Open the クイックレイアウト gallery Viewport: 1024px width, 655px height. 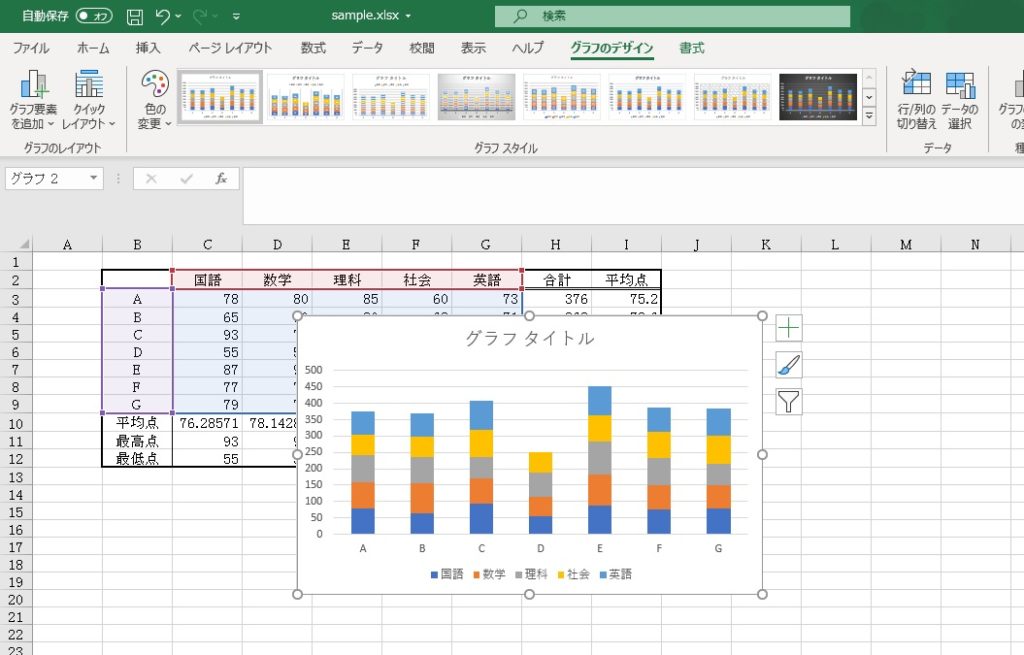pyautogui.click(x=89, y=88)
